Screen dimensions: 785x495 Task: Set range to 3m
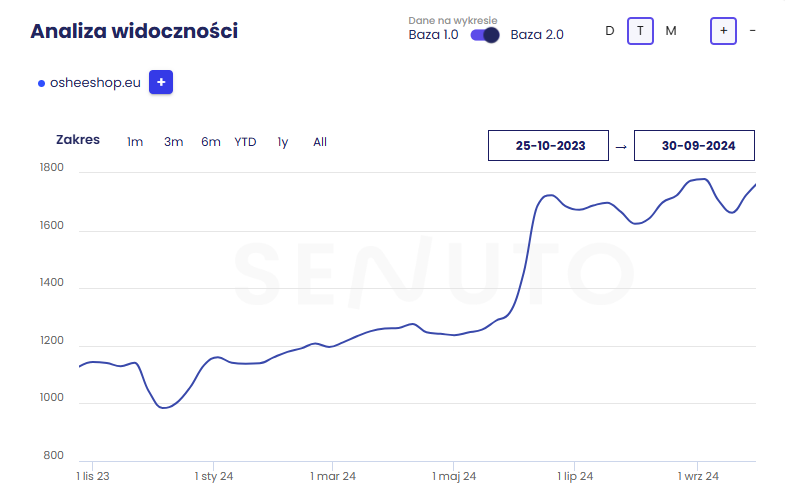coord(174,142)
